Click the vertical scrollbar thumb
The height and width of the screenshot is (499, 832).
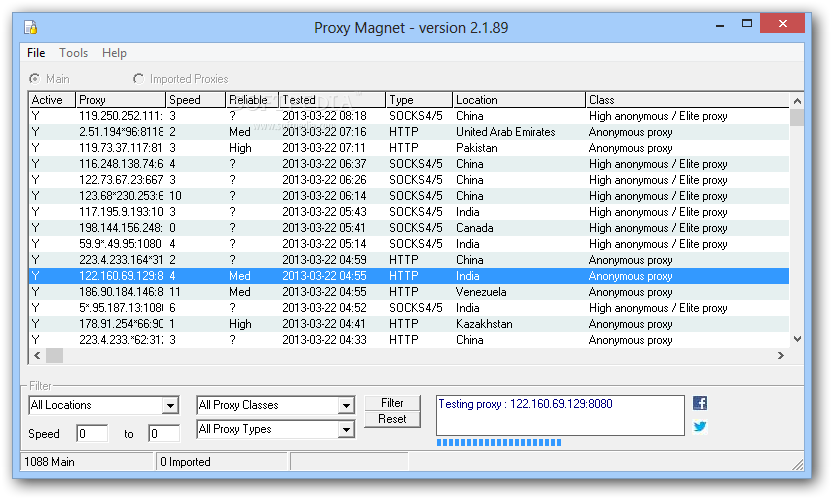tap(796, 117)
